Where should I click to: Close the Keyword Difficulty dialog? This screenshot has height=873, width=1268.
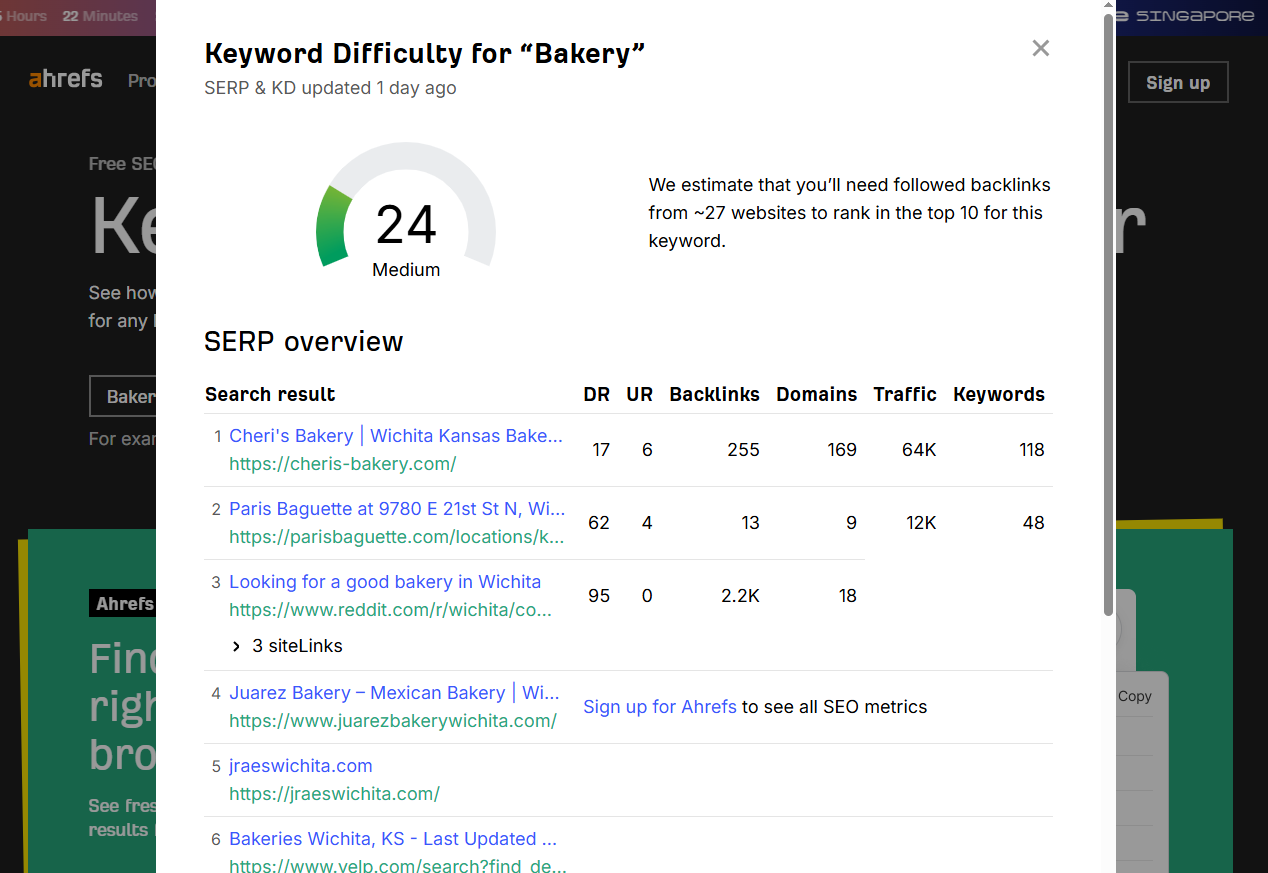click(x=1041, y=48)
